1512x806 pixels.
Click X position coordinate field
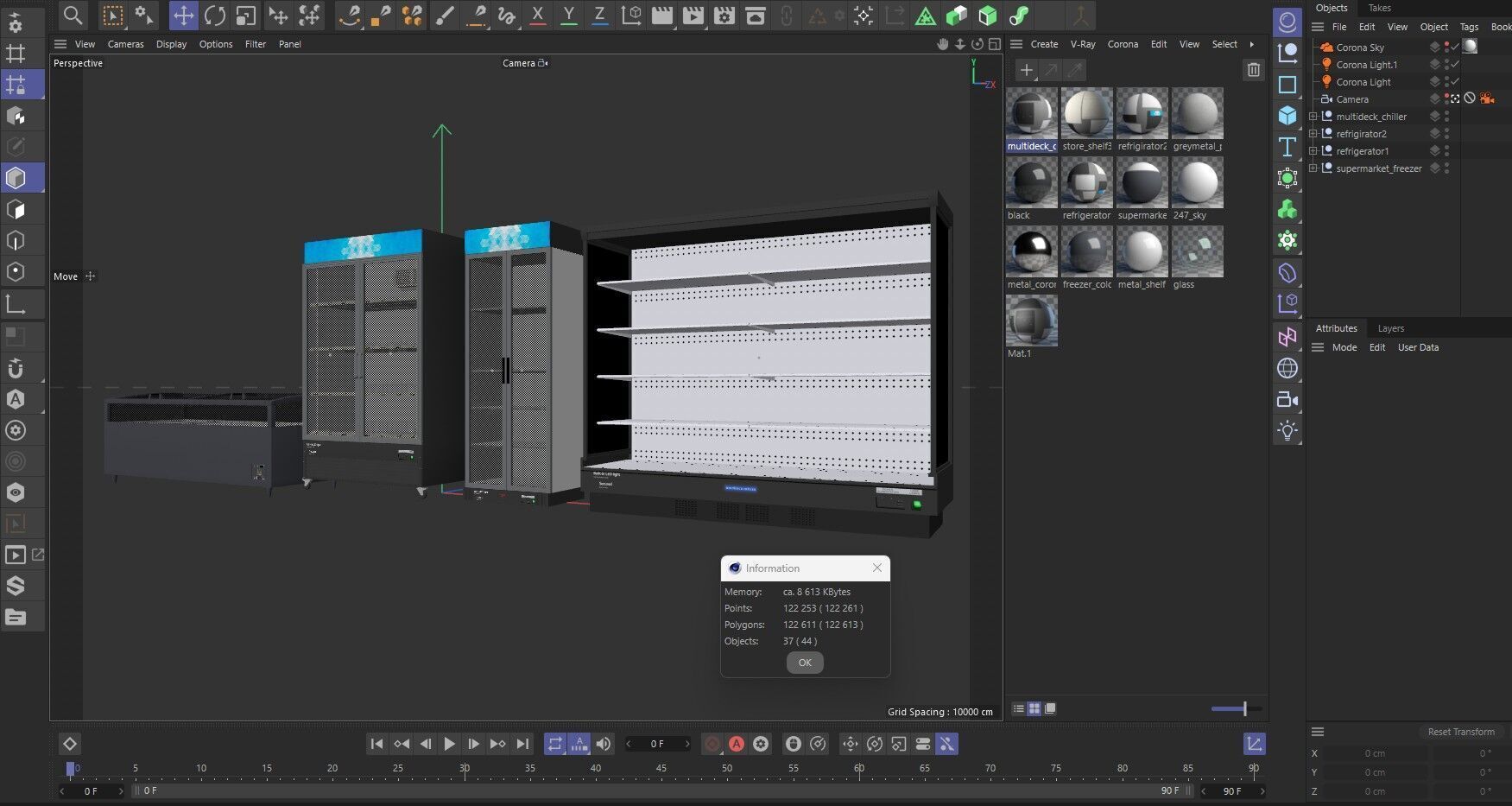[1375, 753]
